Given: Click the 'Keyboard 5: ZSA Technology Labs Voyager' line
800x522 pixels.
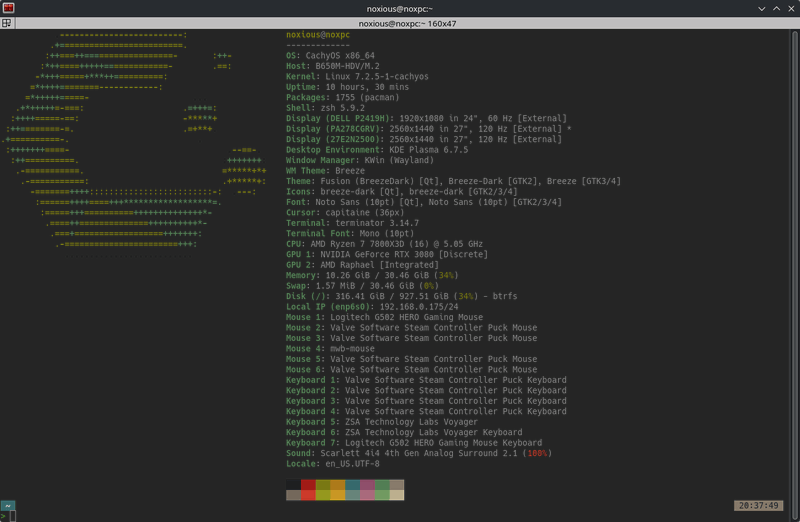Looking at the screenshot, I should point(382,422).
